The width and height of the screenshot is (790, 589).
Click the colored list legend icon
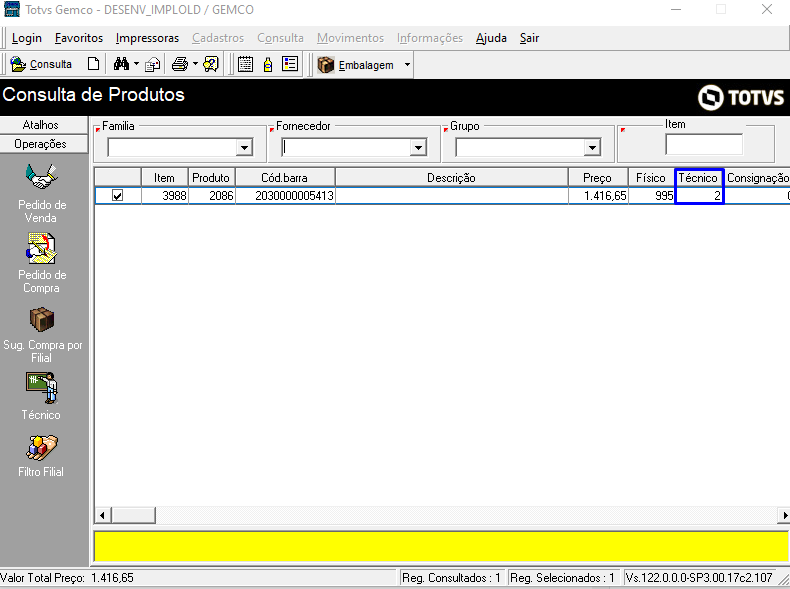(x=290, y=64)
